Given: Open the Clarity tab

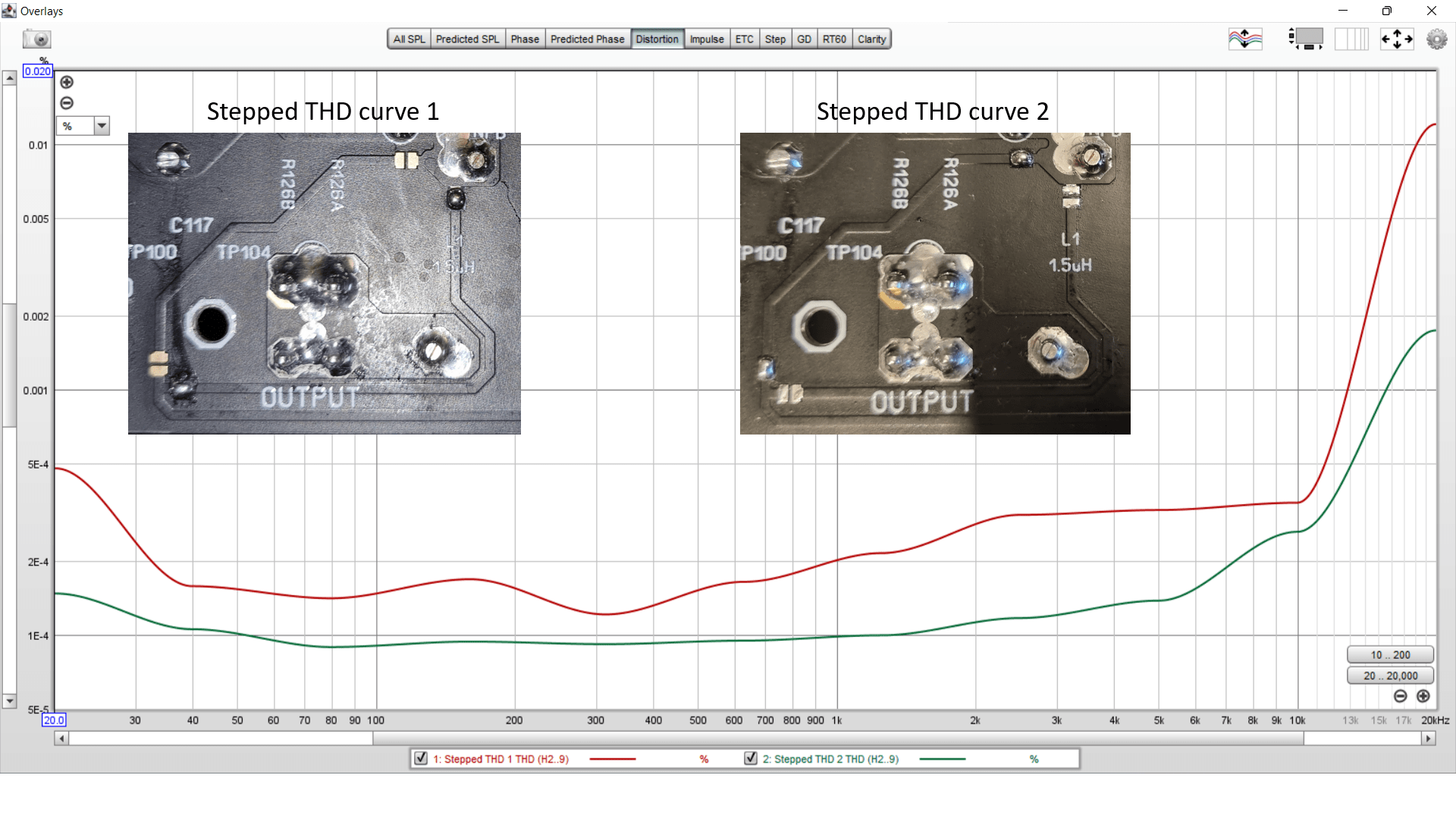Looking at the screenshot, I should pyautogui.click(x=871, y=39).
